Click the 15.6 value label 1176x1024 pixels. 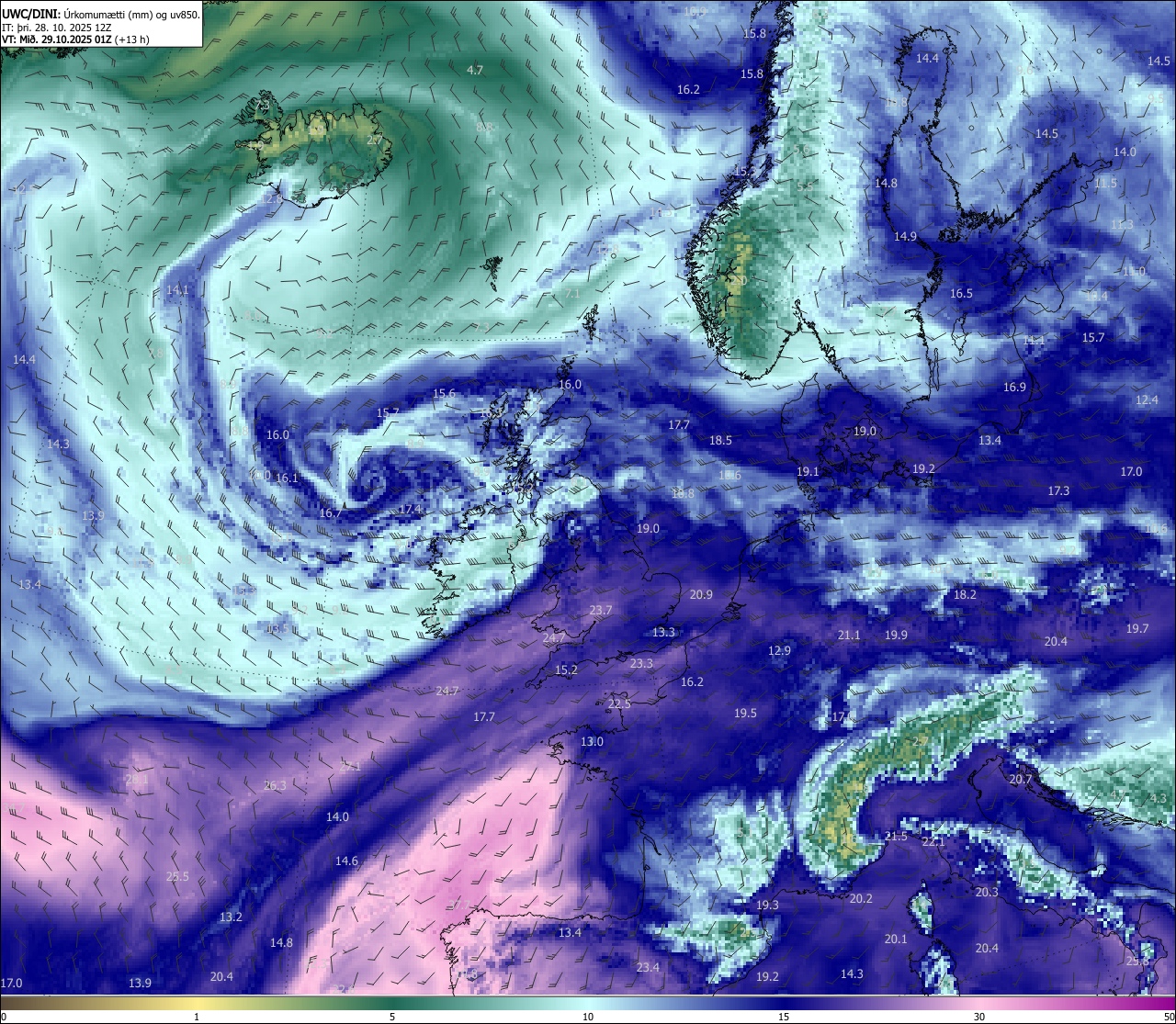click(x=444, y=393)
